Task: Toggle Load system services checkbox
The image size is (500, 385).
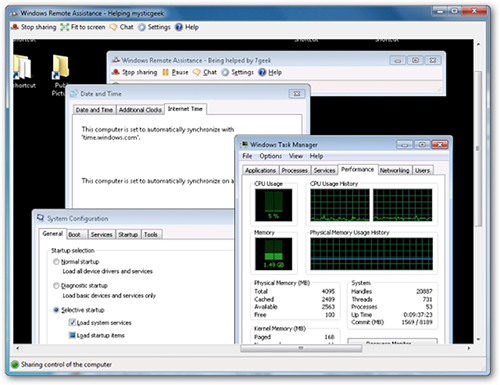Action: (x=72, y=322)
